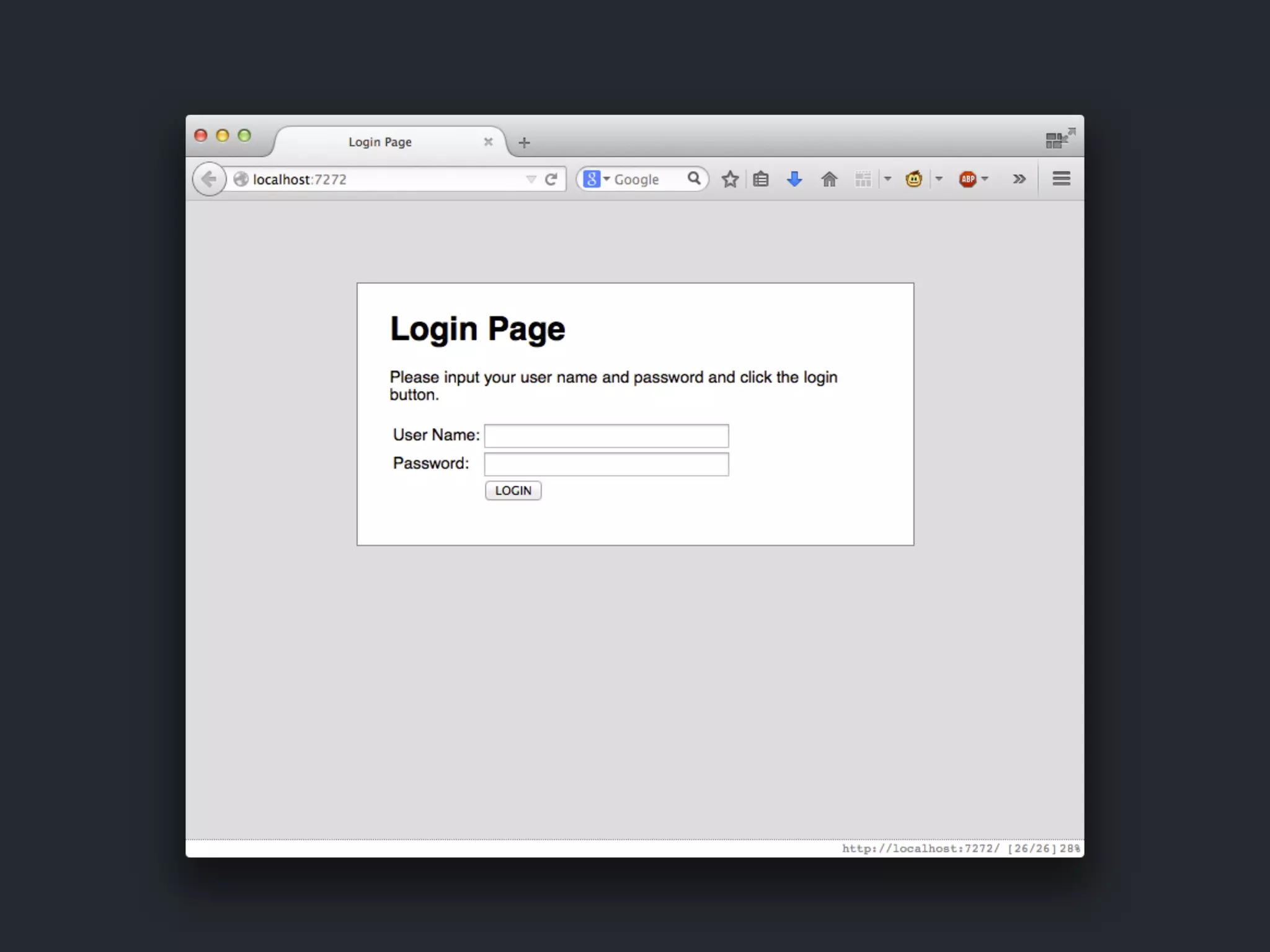Go to the Home page icon

pyautogui.click(x=829, y=179)
